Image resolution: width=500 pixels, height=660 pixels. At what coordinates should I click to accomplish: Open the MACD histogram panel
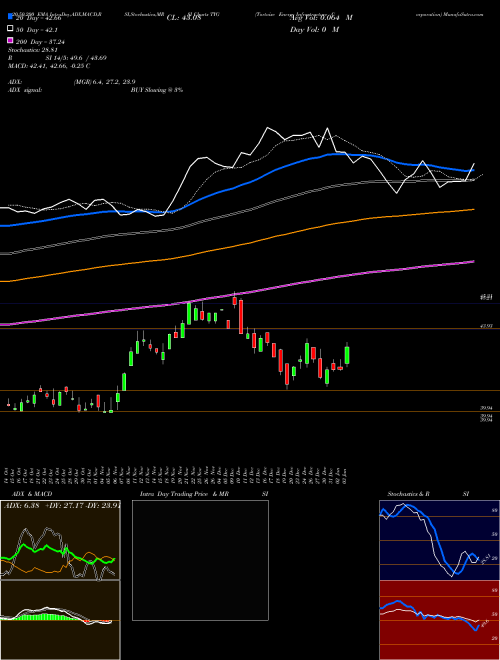60,620
